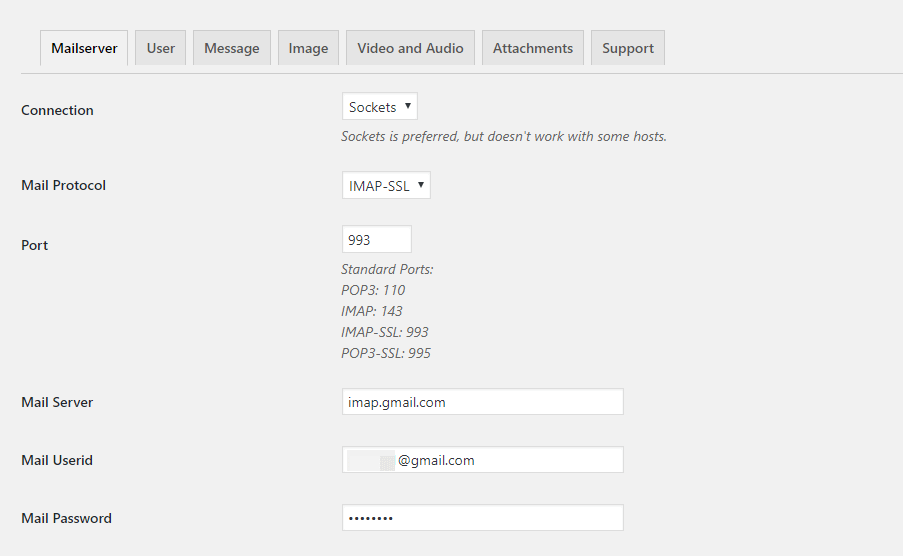
Task: Click the Port label on the left
Action: [x=34, y=245]
